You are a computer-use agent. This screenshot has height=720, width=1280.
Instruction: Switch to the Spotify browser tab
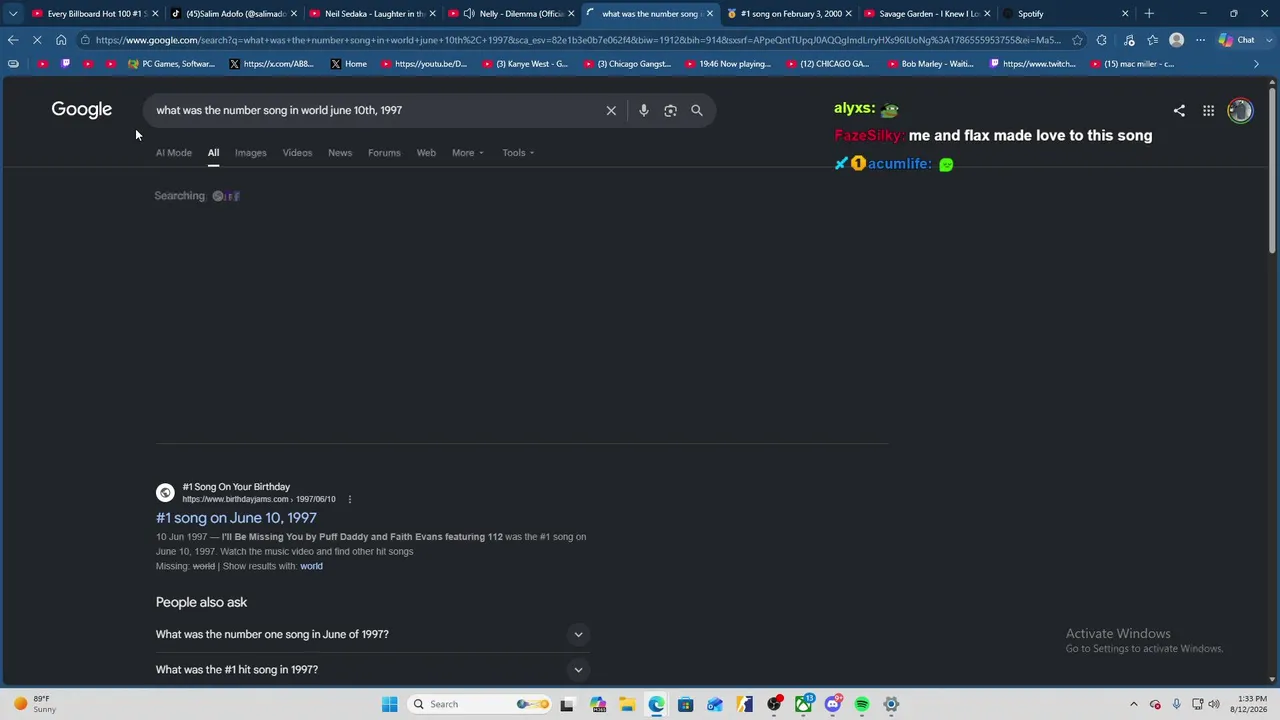click(1064, 14)
